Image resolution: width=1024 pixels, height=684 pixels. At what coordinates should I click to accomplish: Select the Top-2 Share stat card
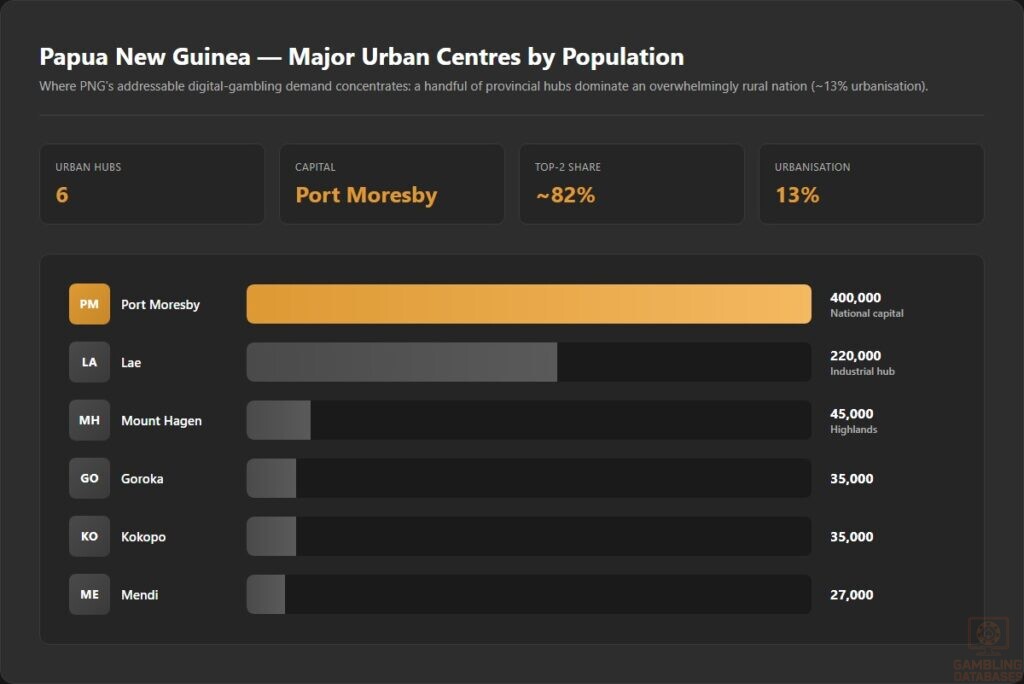[632, 184]
